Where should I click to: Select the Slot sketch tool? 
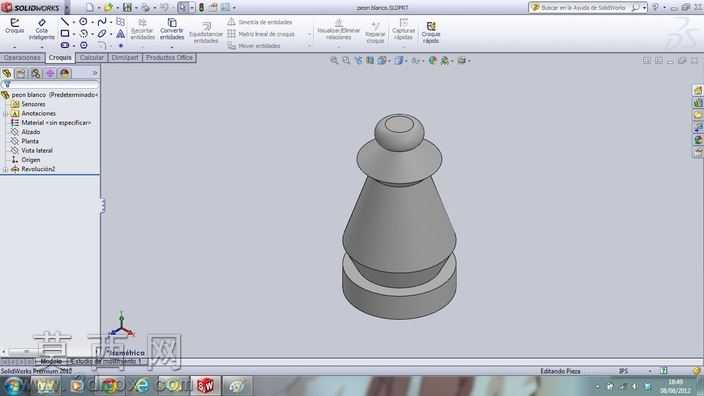[65, 45]
